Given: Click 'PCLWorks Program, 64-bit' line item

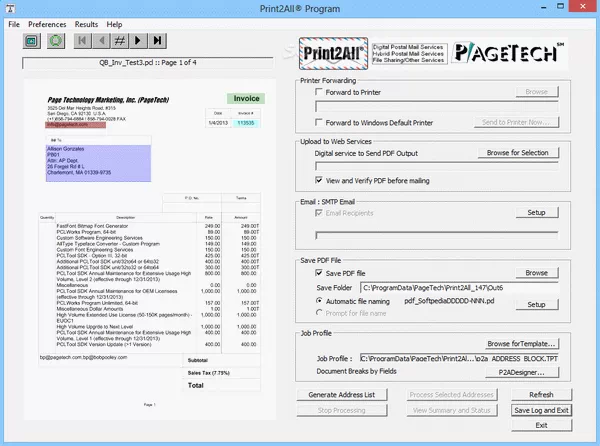Looking at the screenshot, I should click(x=86, y=232).
